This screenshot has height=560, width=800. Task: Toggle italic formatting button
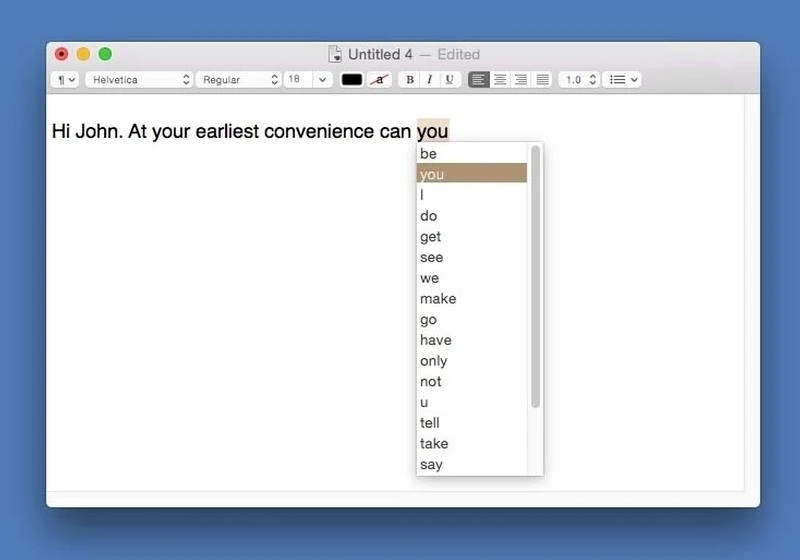430,80
